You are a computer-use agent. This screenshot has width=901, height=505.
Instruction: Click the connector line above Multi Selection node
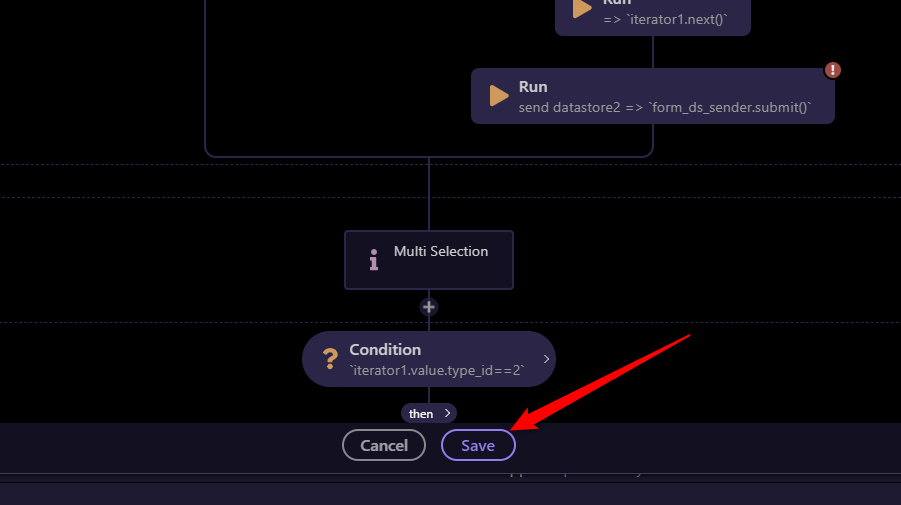coord(429,195)
